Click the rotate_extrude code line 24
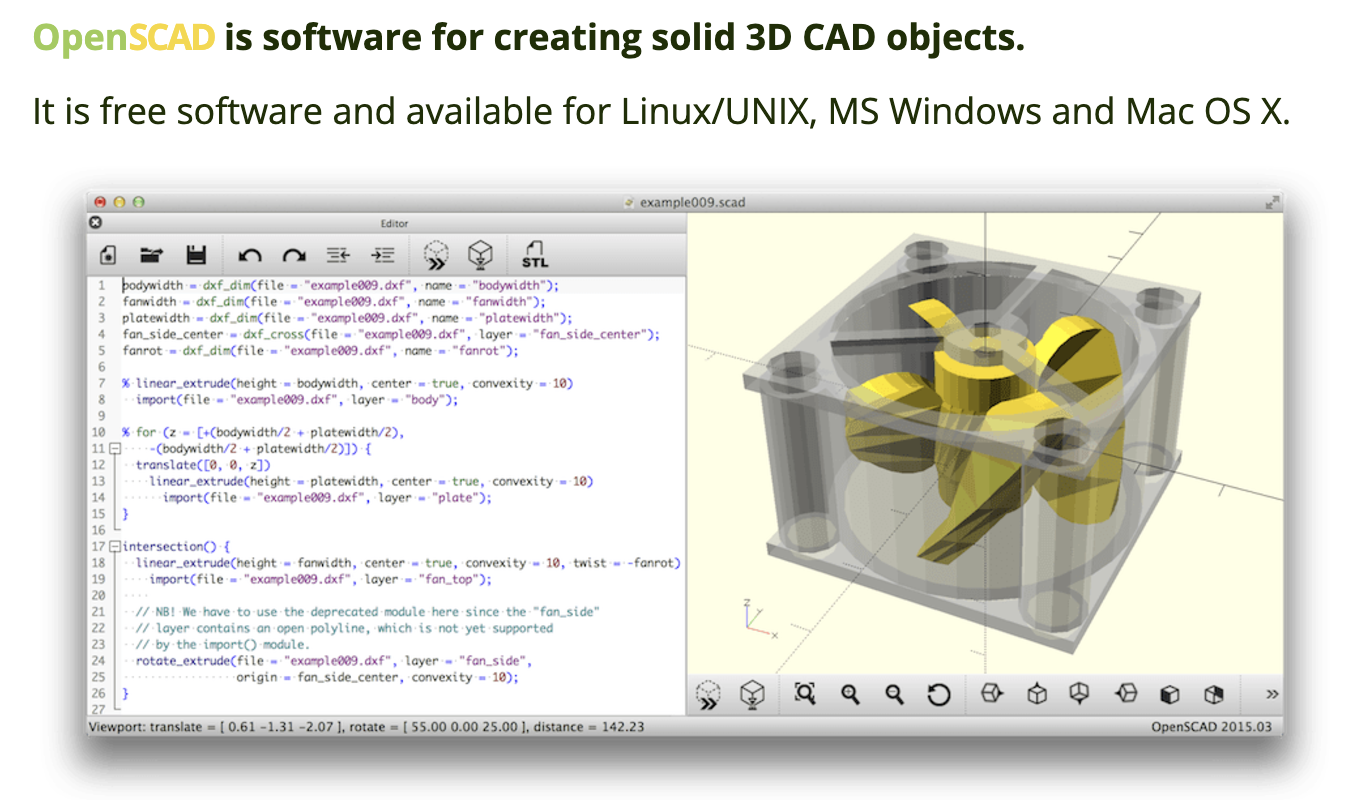Screen dimensions: 1366x800 (333, 661)
